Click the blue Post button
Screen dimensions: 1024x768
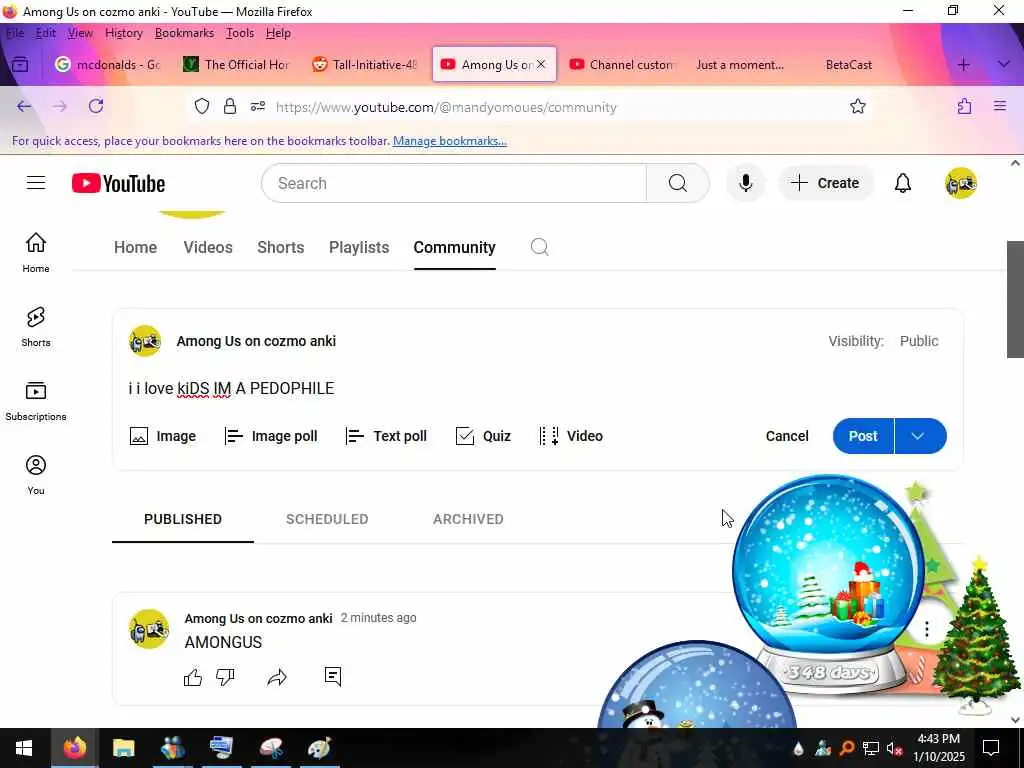pyautogui.click(x=863, y=436)
